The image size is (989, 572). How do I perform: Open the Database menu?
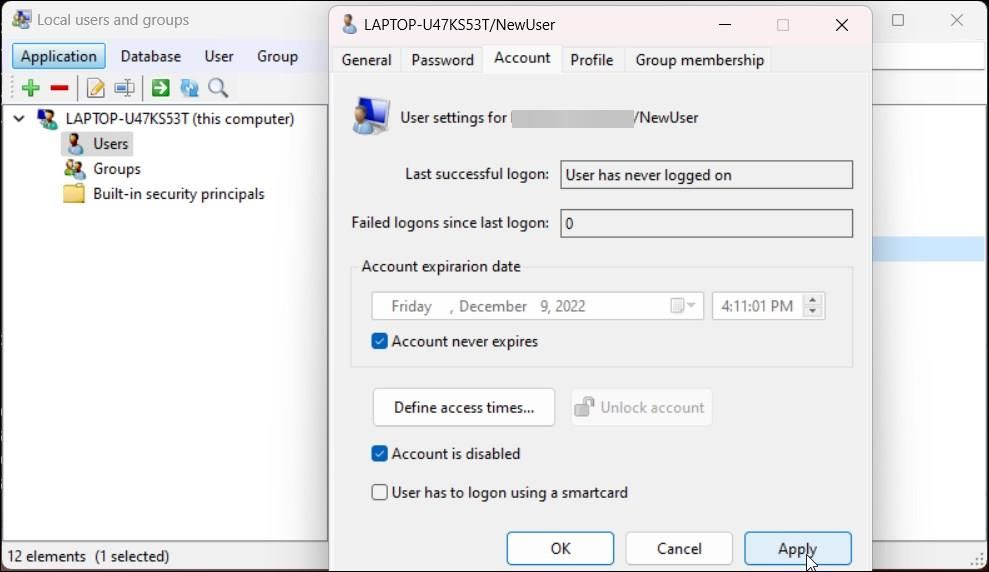pos(151,56)
